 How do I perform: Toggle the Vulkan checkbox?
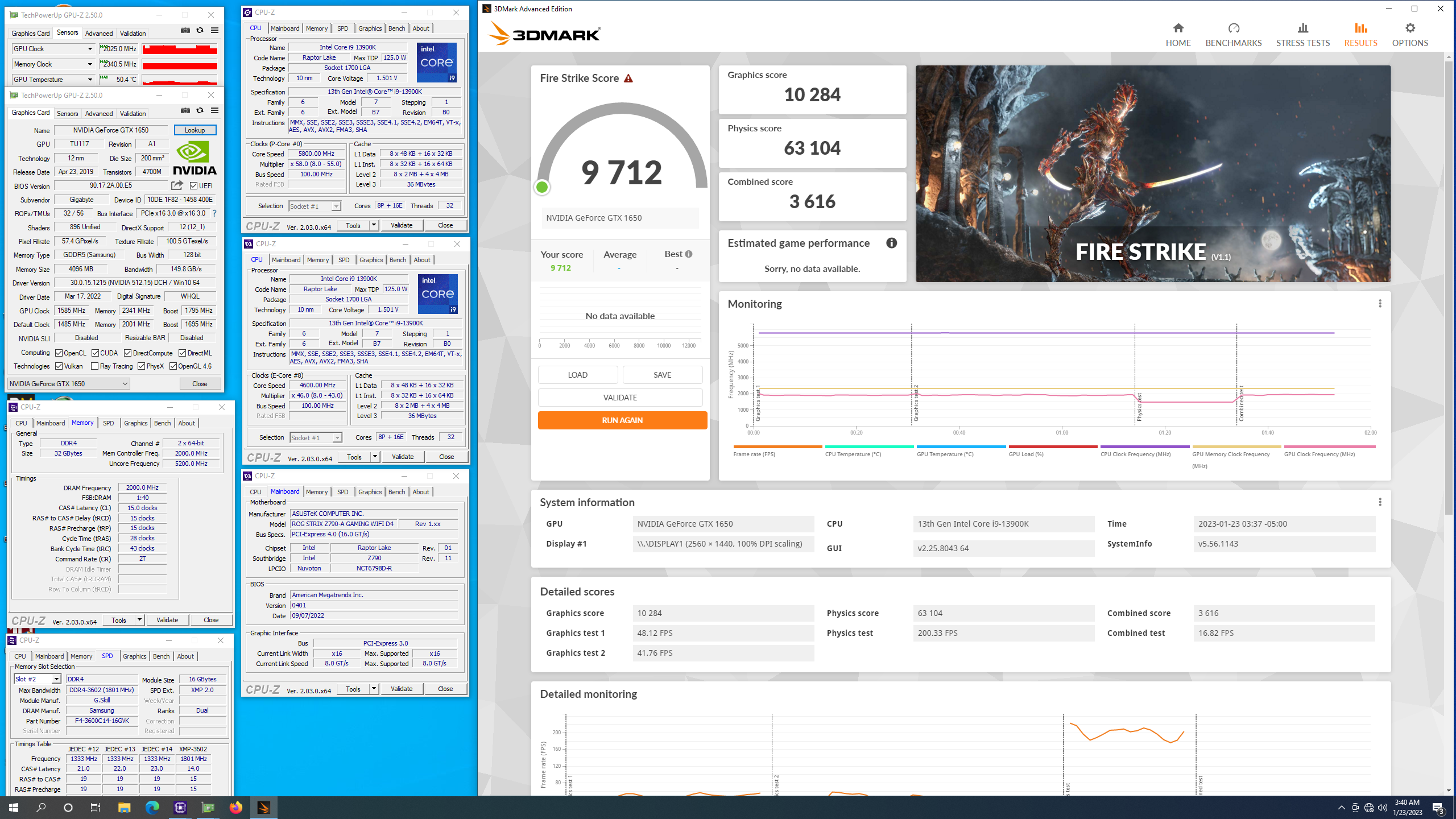pyautogui.click(x=59, y=366)
